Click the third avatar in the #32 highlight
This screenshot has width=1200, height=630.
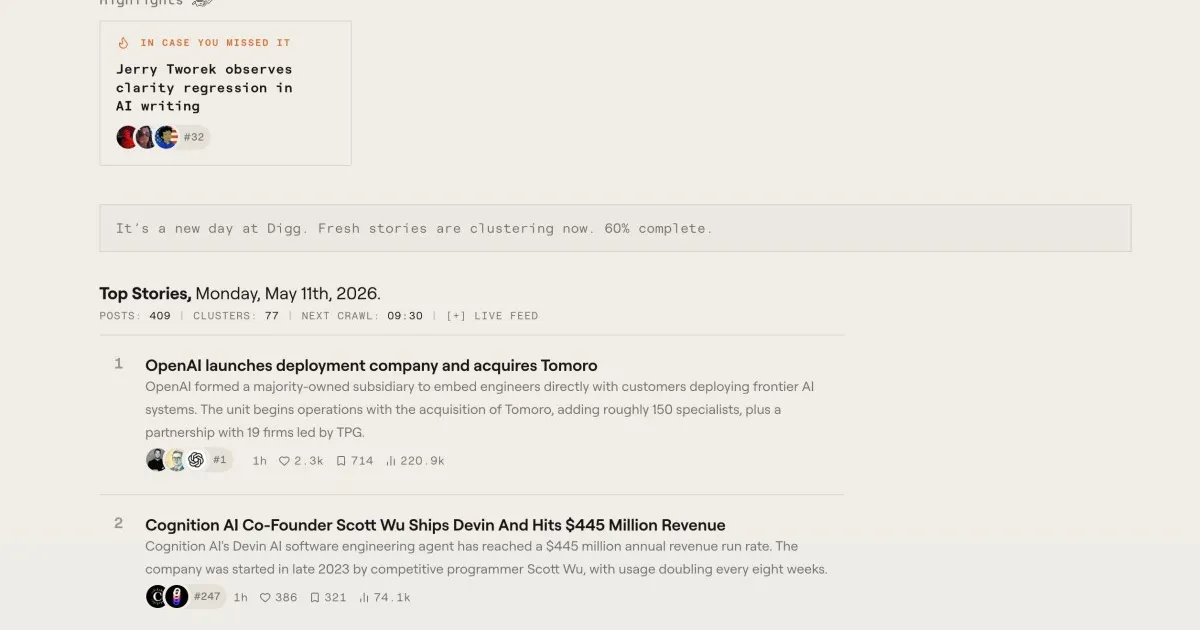coord(166,137)
